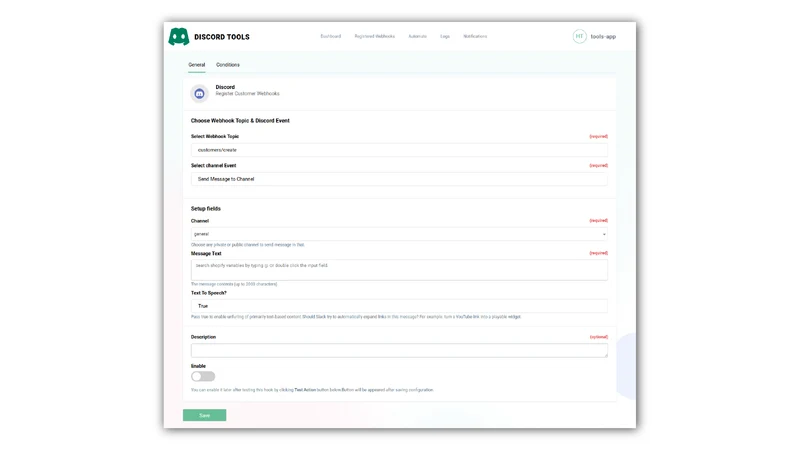
Task: Click the message contents character limit hint
Action: 234,284
